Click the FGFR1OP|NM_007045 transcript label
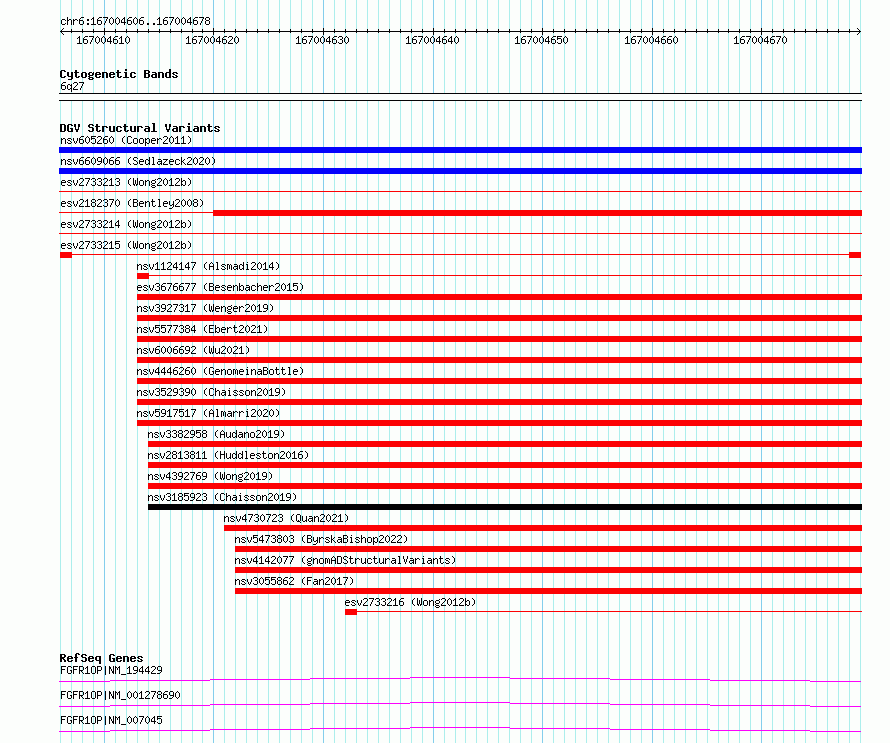The image size is (890, 743). (111, 720)
